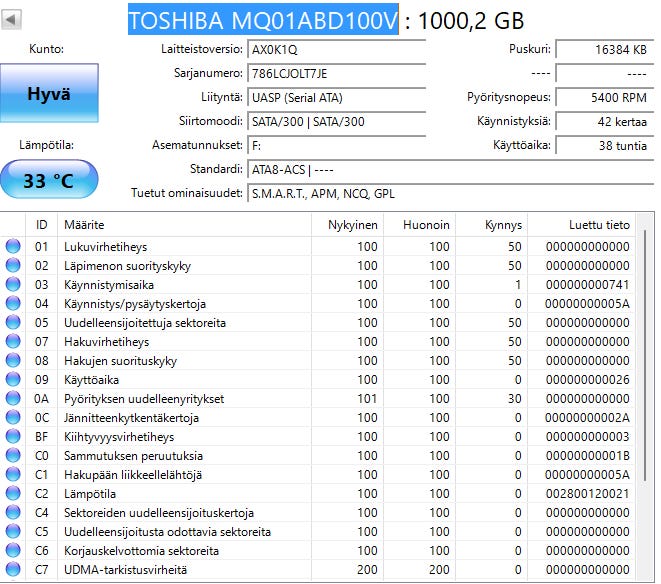Click status orb for Lukuvirhetiheys row
The width and height of the screenshot is (661, 584).
click(x=13, y=246)
